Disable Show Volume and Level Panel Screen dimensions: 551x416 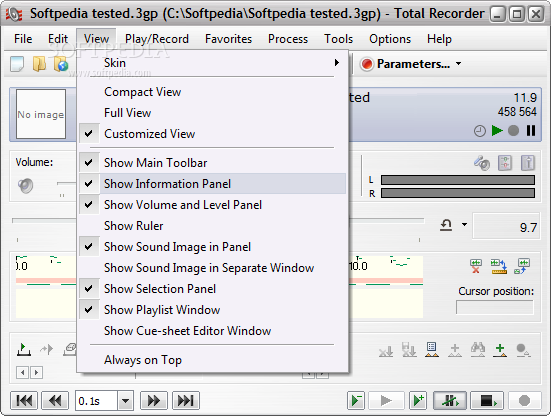pyautogui.click(x=212, y=205)
